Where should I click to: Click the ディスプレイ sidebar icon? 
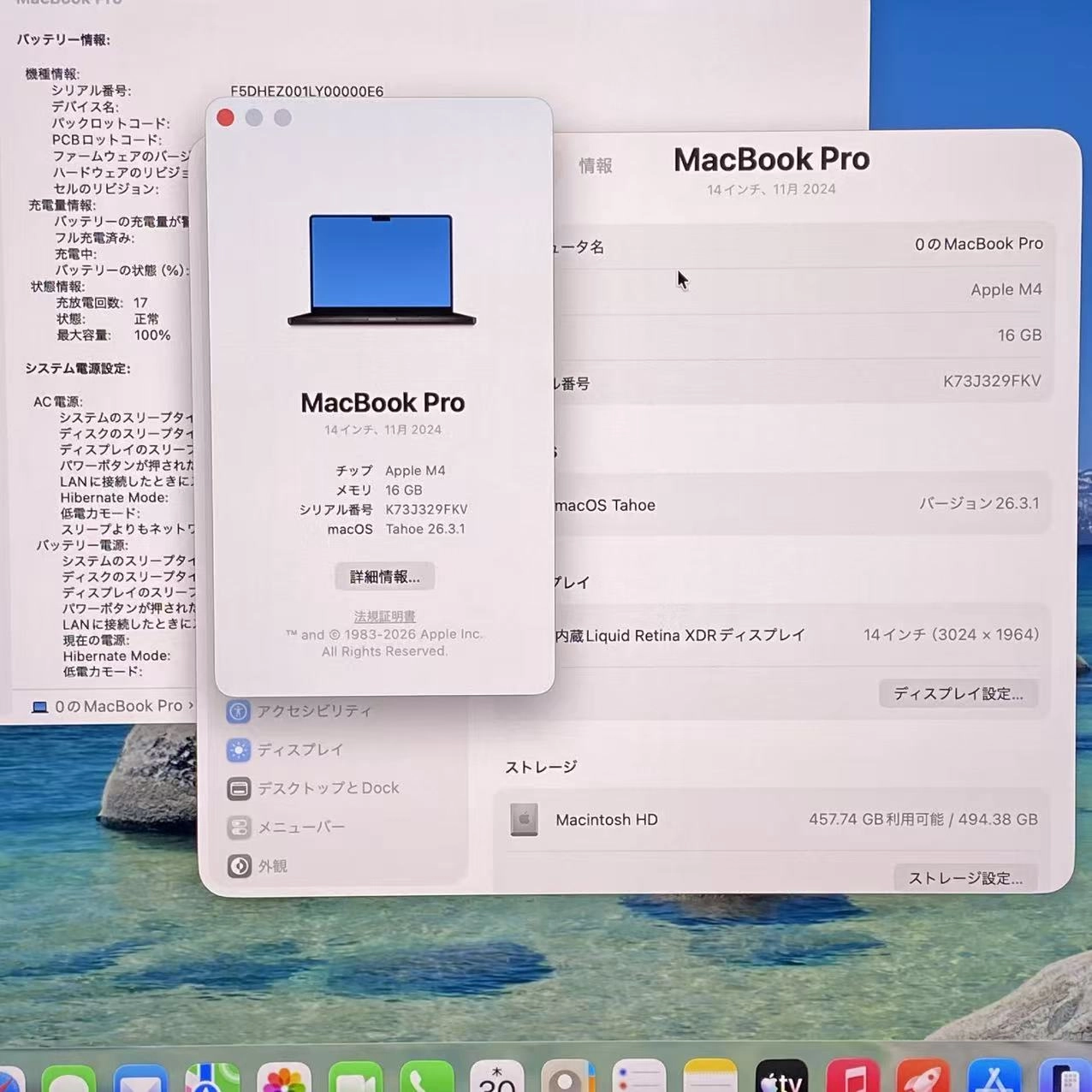239,750
